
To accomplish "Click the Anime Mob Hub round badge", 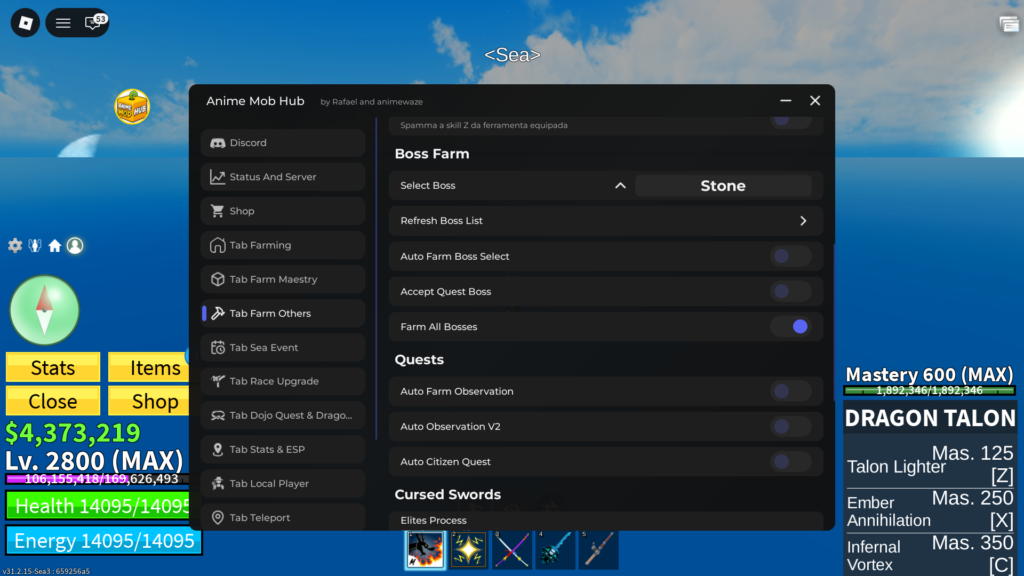I will click(132, 106).
